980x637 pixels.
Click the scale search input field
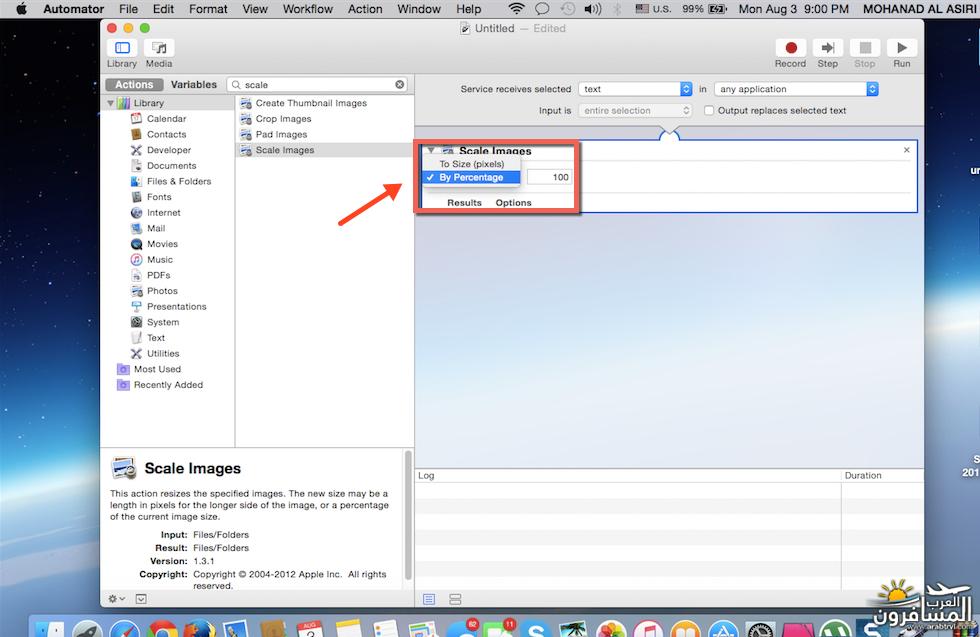coord(319,84)
